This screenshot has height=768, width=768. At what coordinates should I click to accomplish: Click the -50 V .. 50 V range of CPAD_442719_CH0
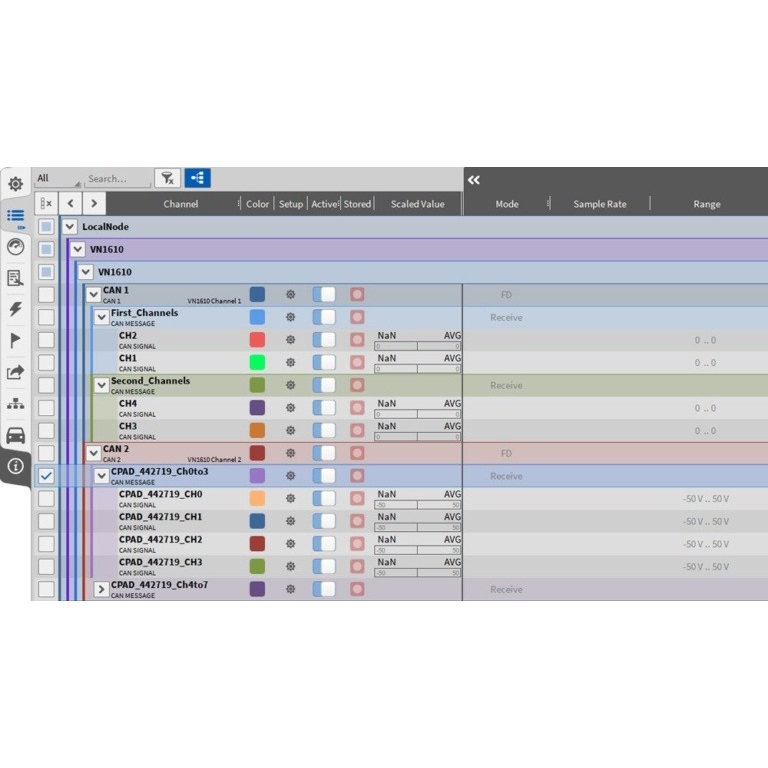(x=706, y=499)
